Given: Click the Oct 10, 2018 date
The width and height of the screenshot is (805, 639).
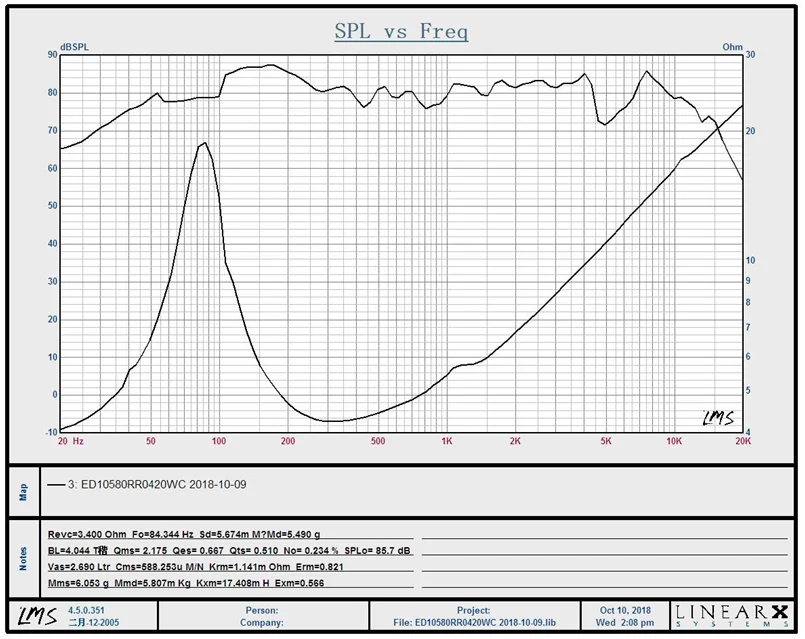Looking at the screenshot, I should point(626,609).
